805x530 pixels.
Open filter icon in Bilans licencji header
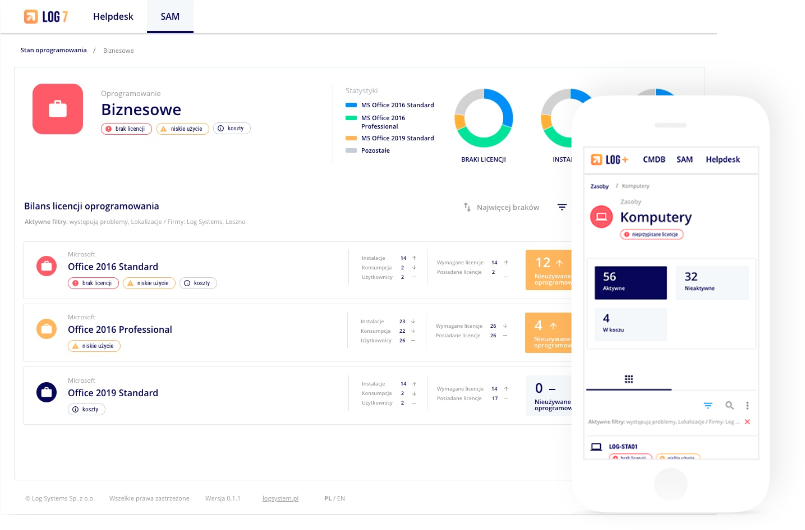pos(562,207)
